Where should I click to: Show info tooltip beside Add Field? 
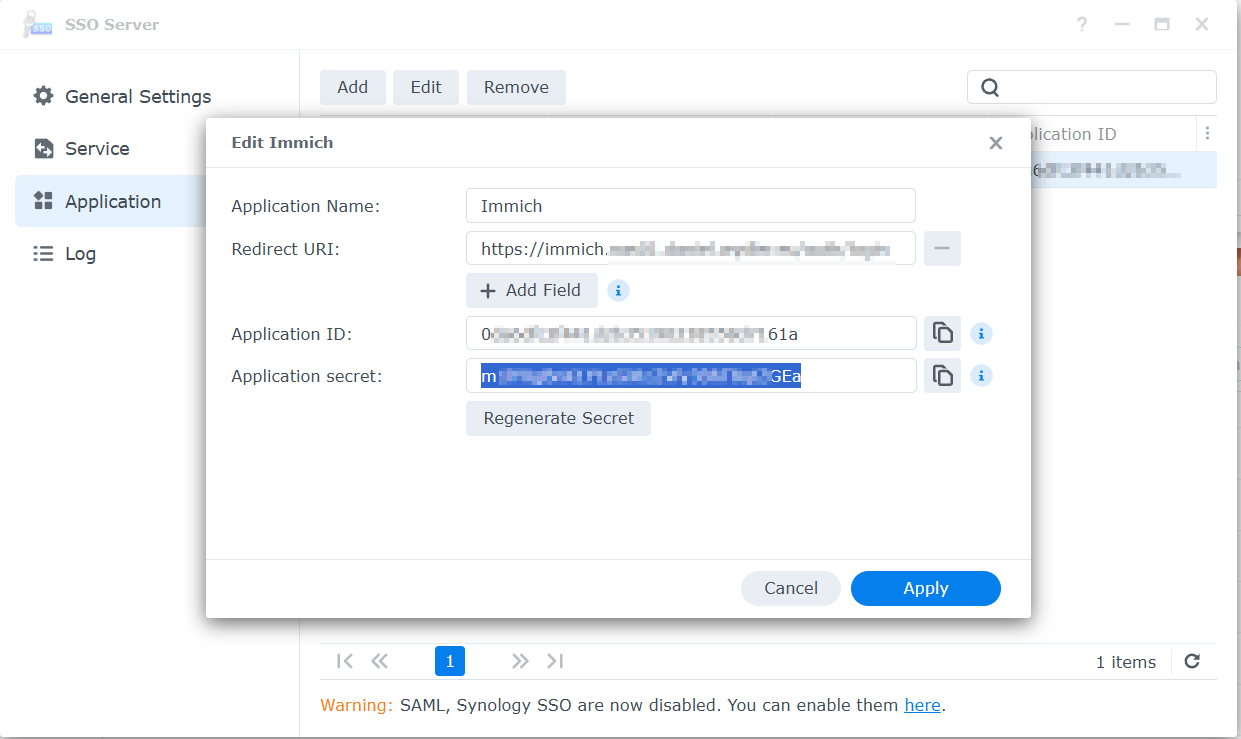click(x=618, y=290)
